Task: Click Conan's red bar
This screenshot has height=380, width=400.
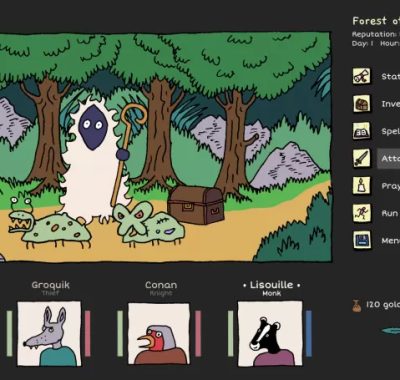Action: (x=198, y=334)
